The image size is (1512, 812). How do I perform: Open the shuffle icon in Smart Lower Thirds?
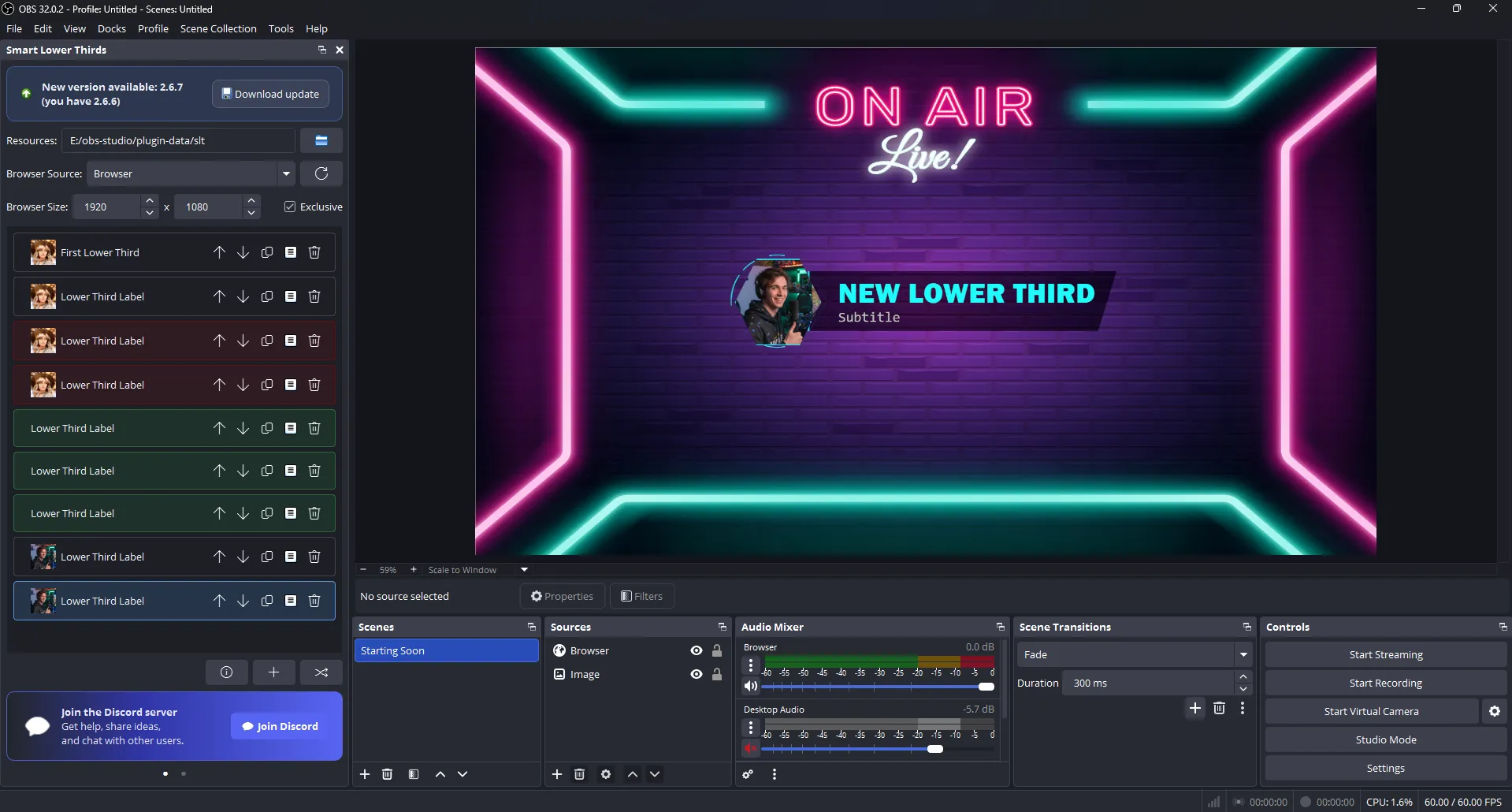(321, 672)
